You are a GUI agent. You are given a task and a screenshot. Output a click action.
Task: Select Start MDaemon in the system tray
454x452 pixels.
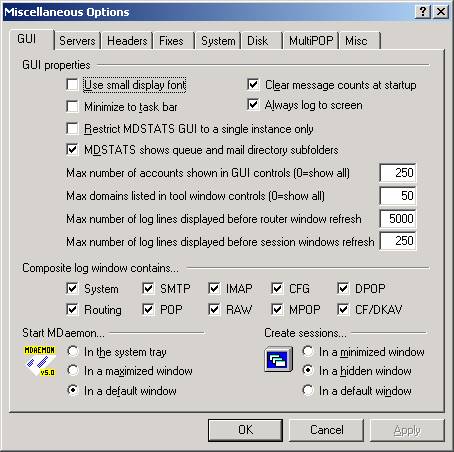pos(72,351)
